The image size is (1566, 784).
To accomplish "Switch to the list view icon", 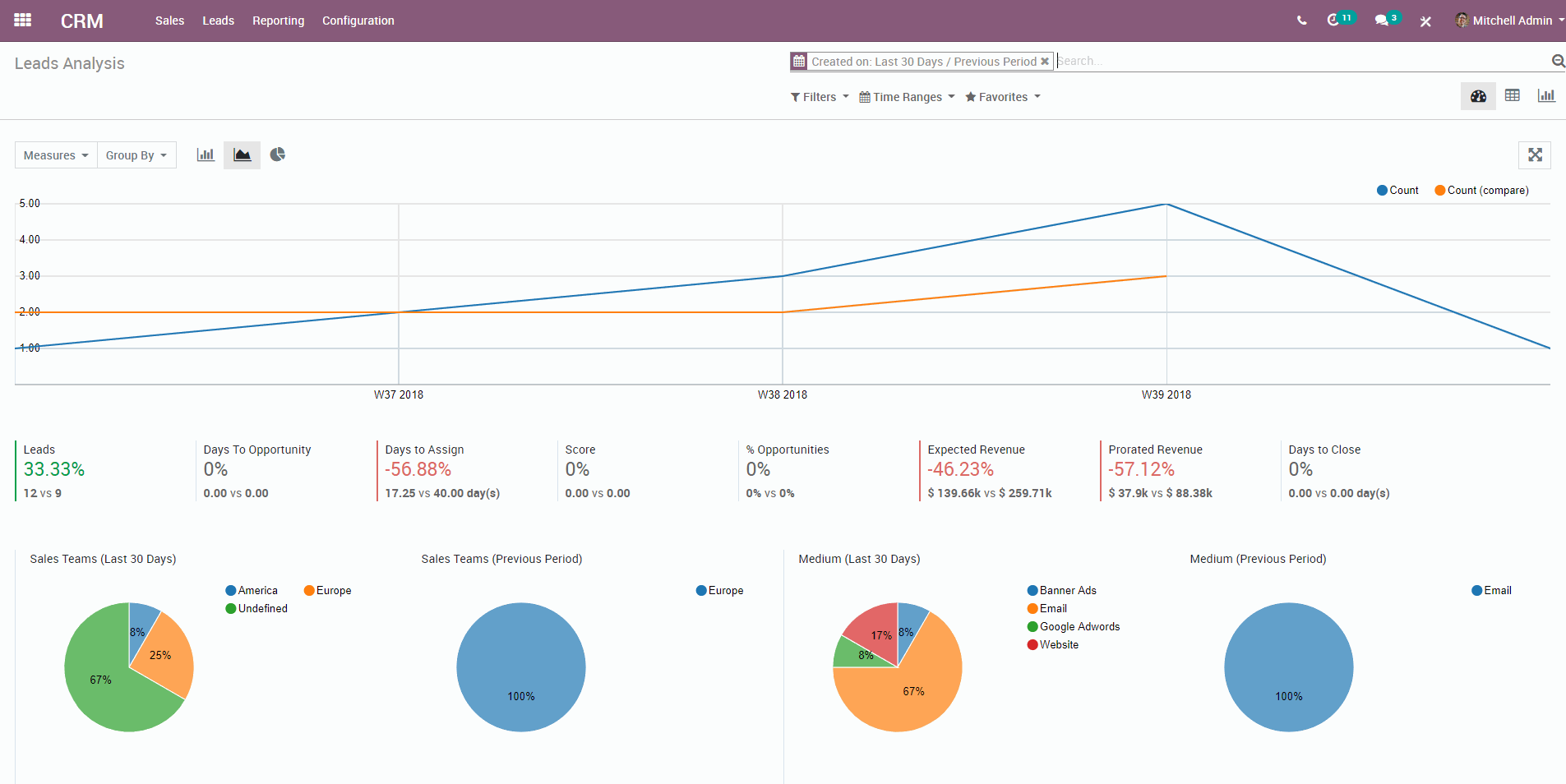I will 1513,95.
